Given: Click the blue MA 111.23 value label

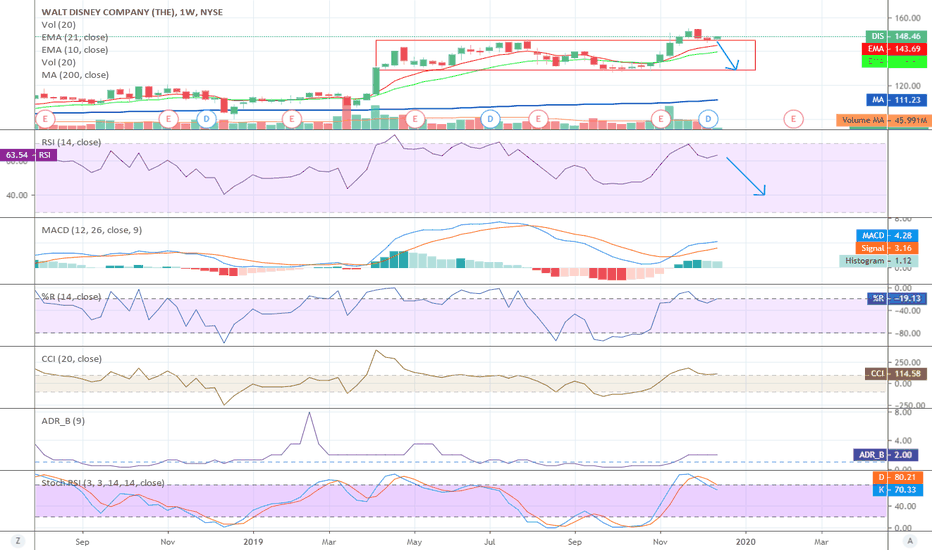Looking at the screenshot, I should (896, 100).
